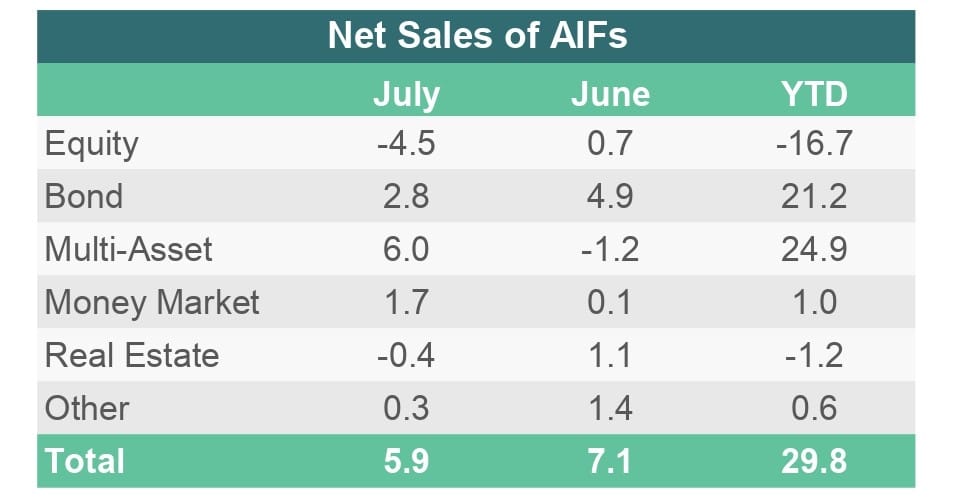Select Bond YTD value 21.2

point(814,196)
